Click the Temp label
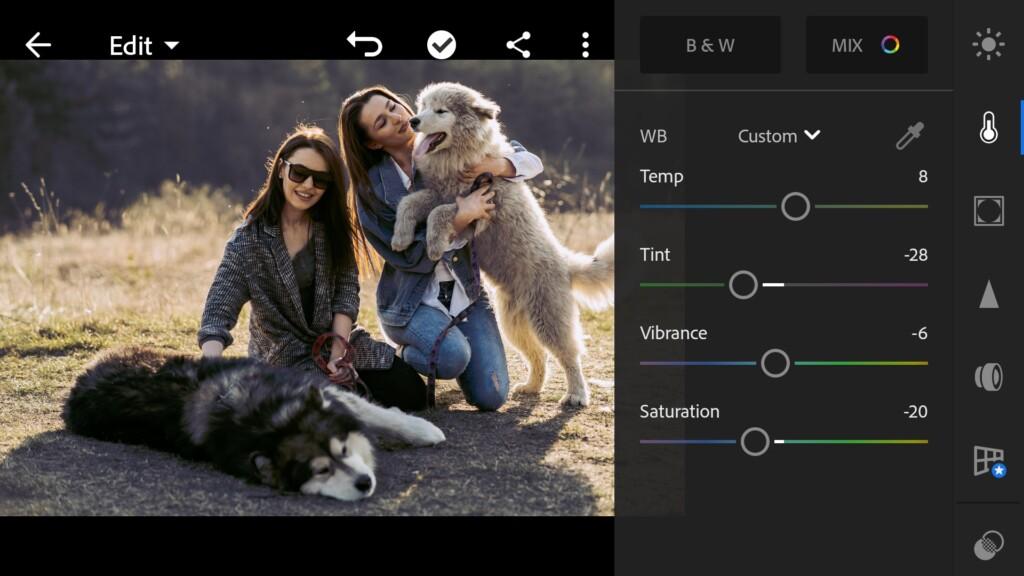Viewport: 1024px width, 576px height. click(662, 176)
